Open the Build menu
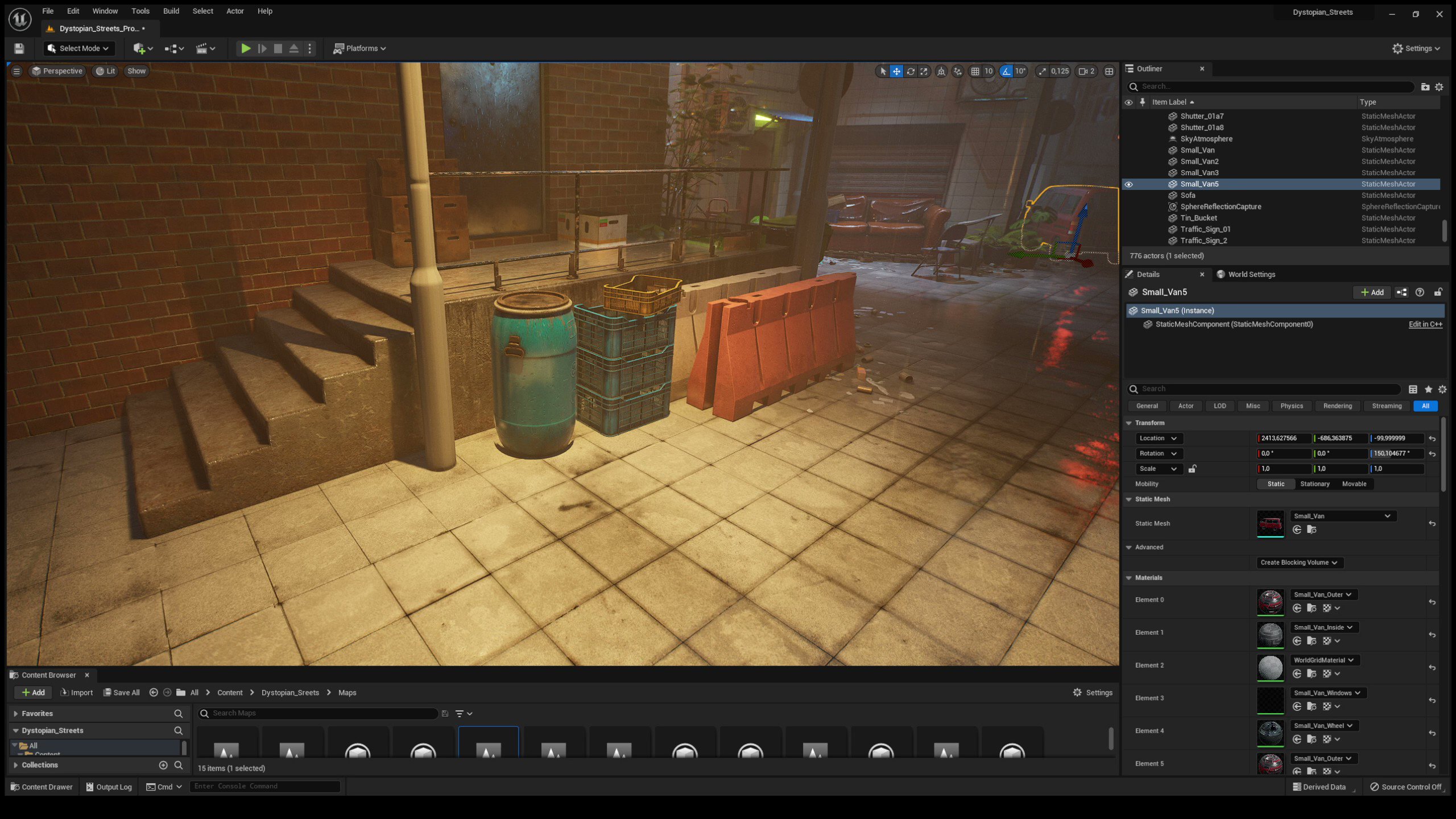 pos(171,11)
